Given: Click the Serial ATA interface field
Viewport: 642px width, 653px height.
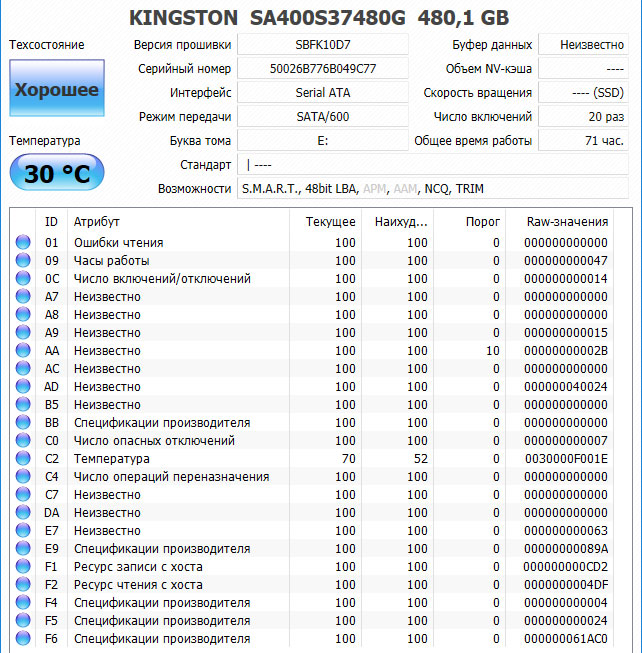Looking at the screenshot, I should 323,92.
